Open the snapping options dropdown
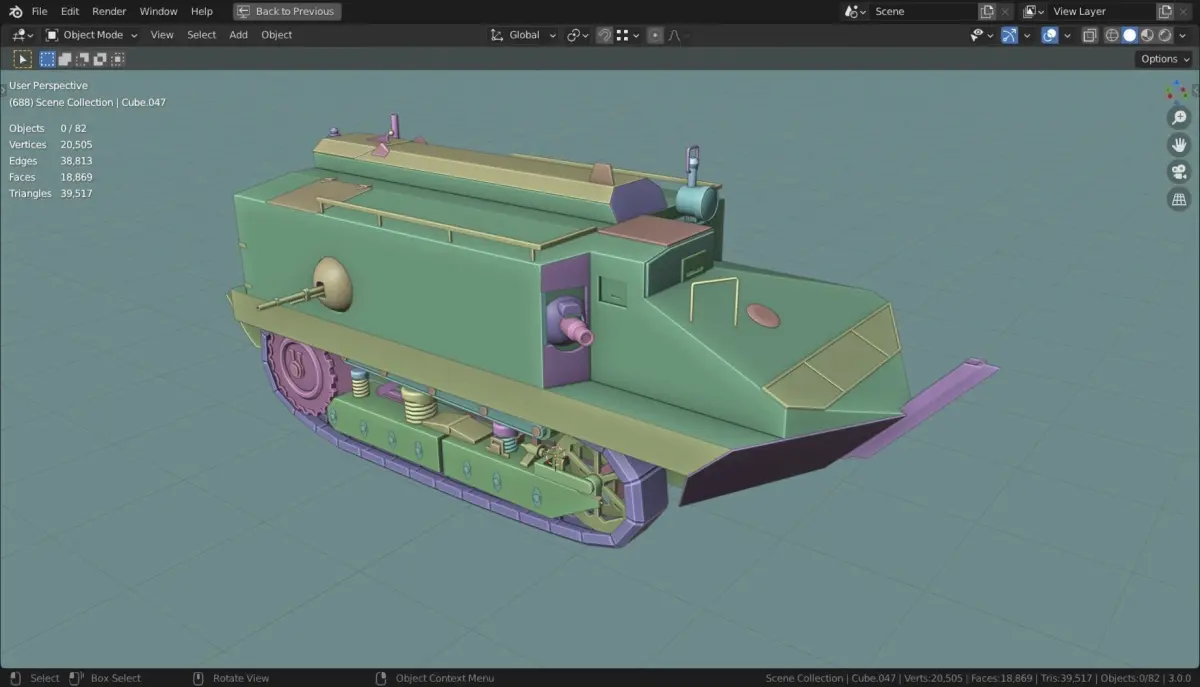The image size is (1200, 687). point(627,35)
